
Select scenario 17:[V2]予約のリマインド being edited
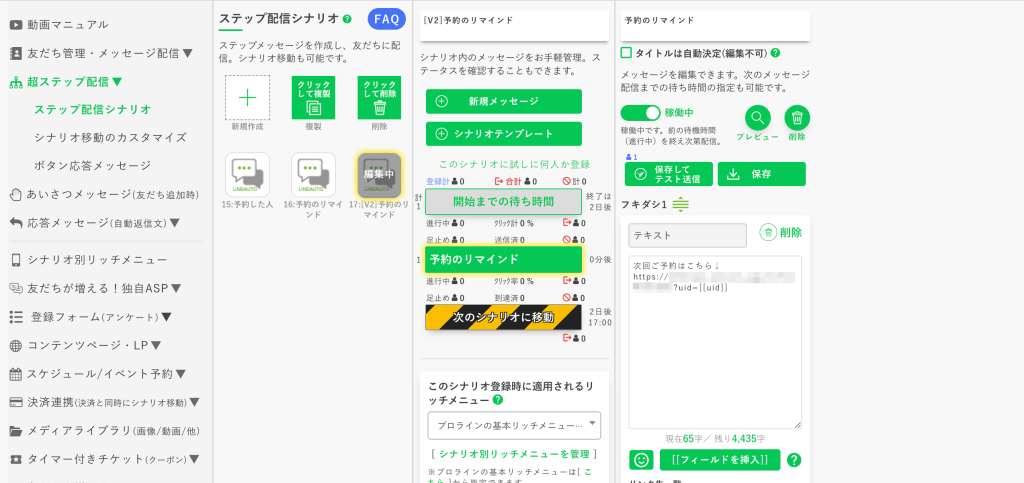point(379,175)
